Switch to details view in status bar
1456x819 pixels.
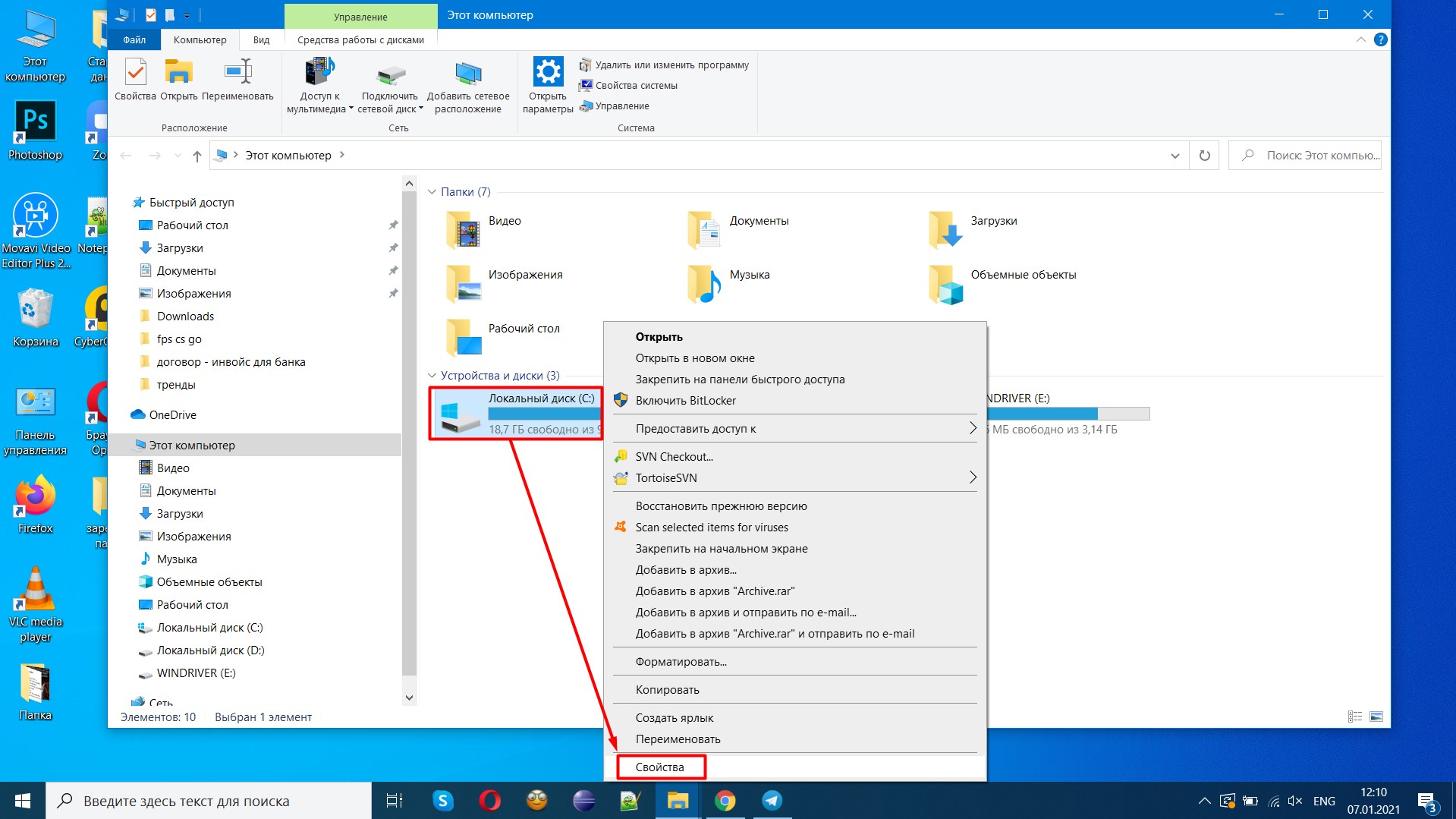1355,717
